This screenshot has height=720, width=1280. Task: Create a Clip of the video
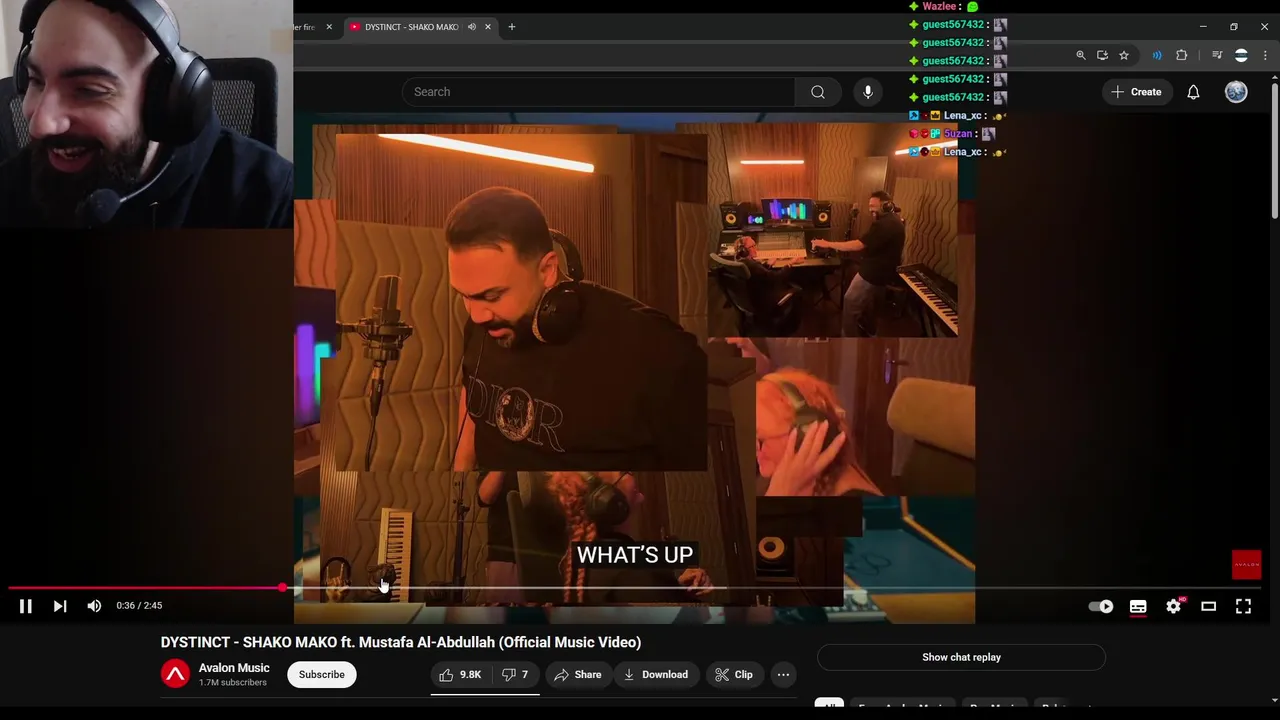pyautogui.click(x=734, y=674)
